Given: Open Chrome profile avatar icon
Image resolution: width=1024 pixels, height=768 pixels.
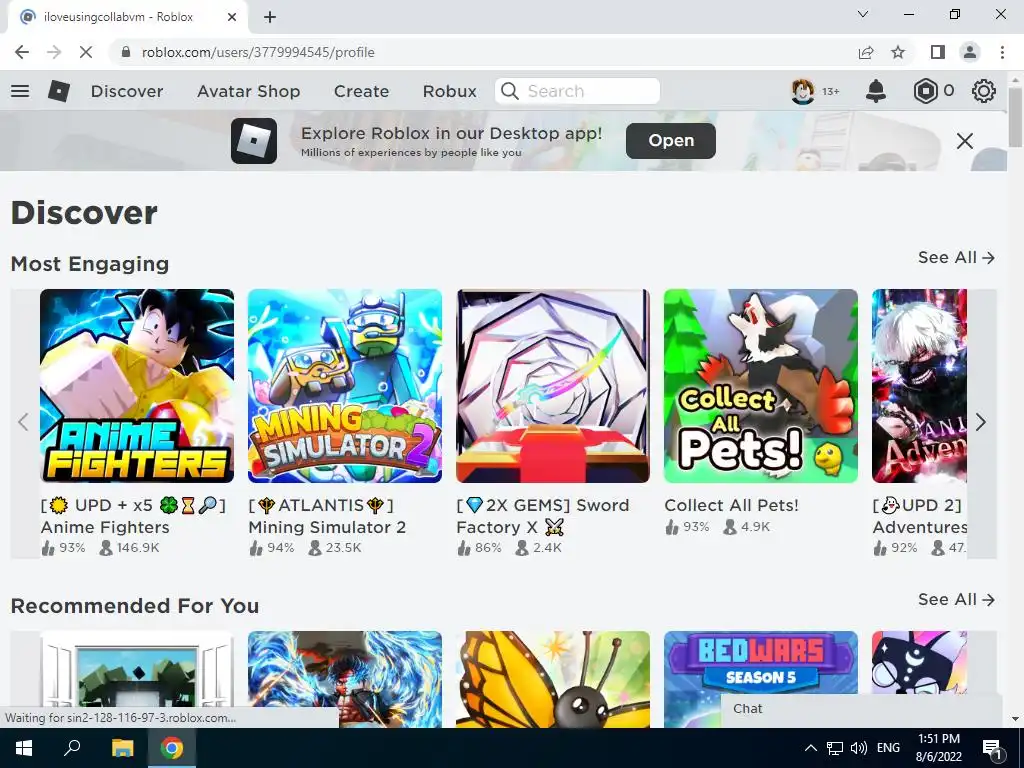Looking at the screenshot, I should coord(970,52).
